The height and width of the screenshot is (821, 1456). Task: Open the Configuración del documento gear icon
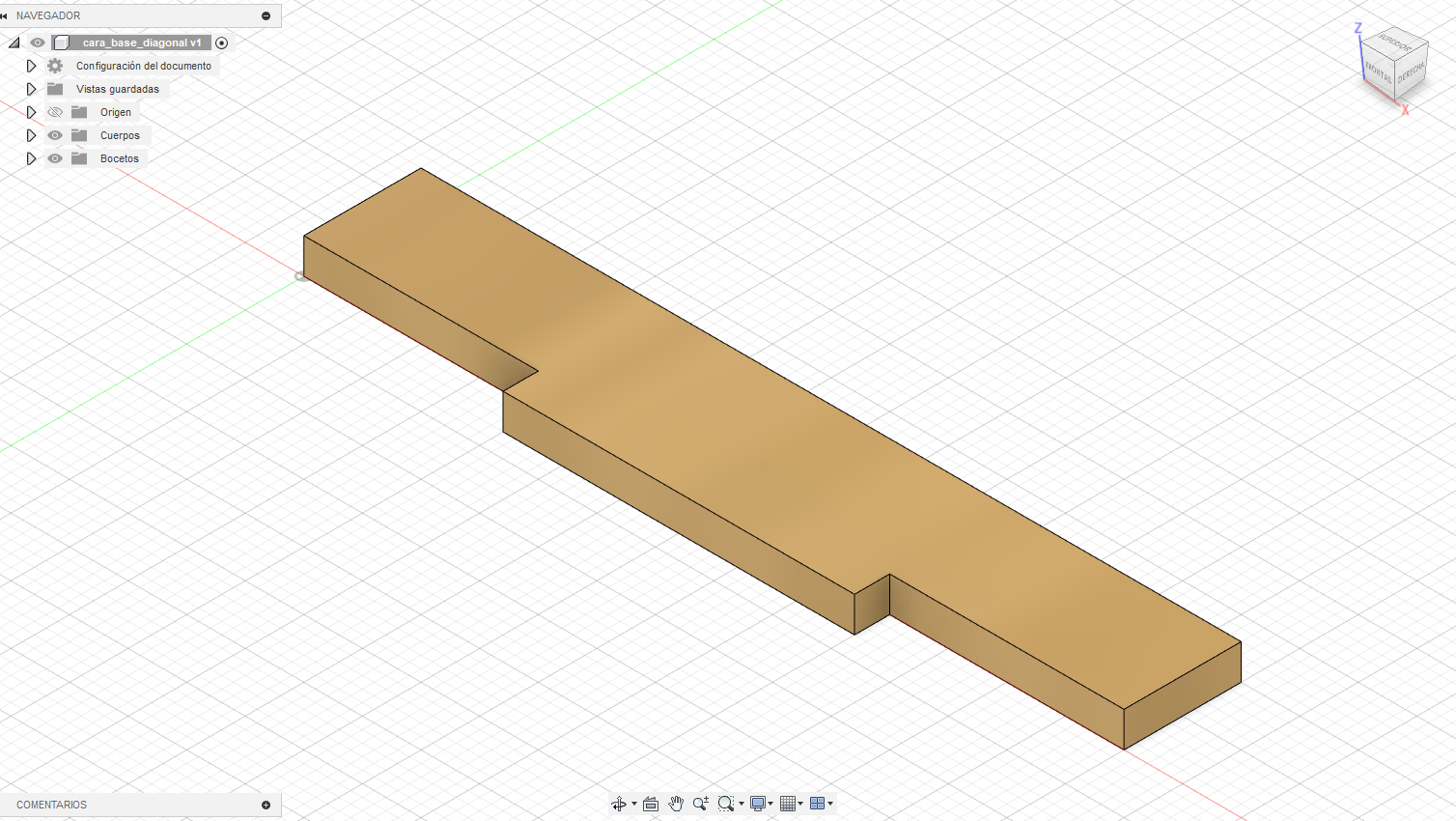tap(55, 66)
